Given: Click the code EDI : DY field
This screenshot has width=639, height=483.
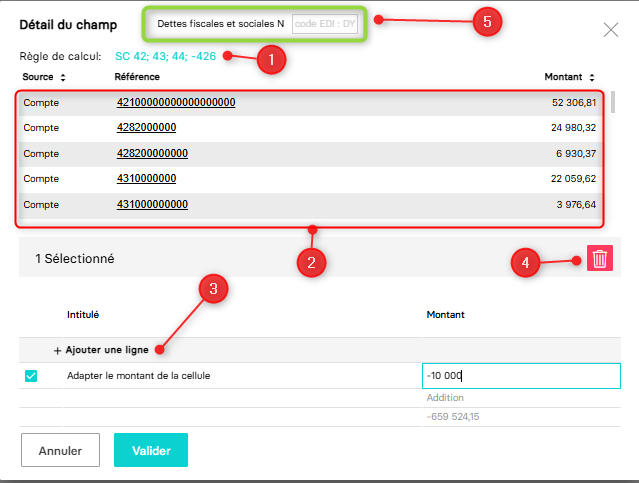Looking at the screenshot, I should point(323,24).
